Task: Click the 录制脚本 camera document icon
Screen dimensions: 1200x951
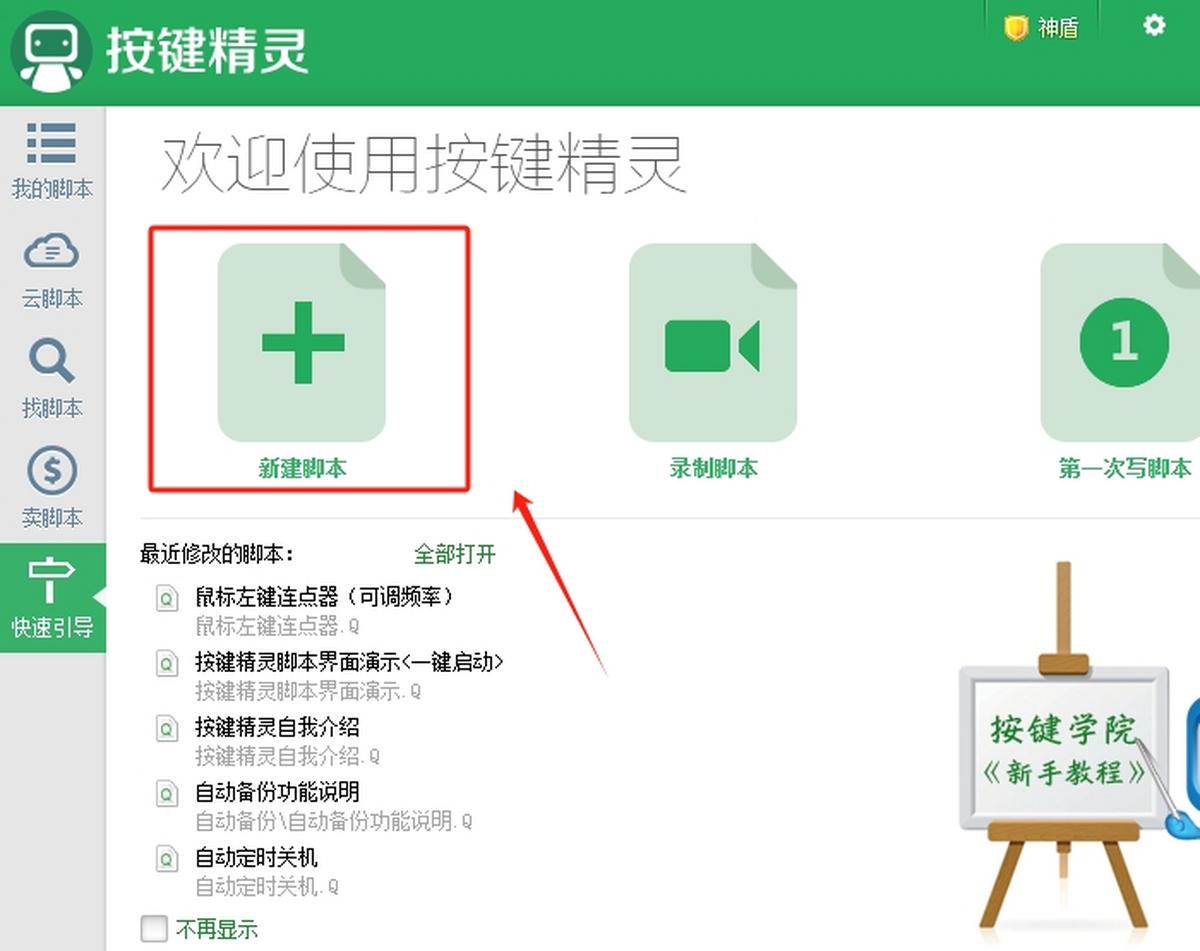Action: pyautogui.click(x=713, y=342)
